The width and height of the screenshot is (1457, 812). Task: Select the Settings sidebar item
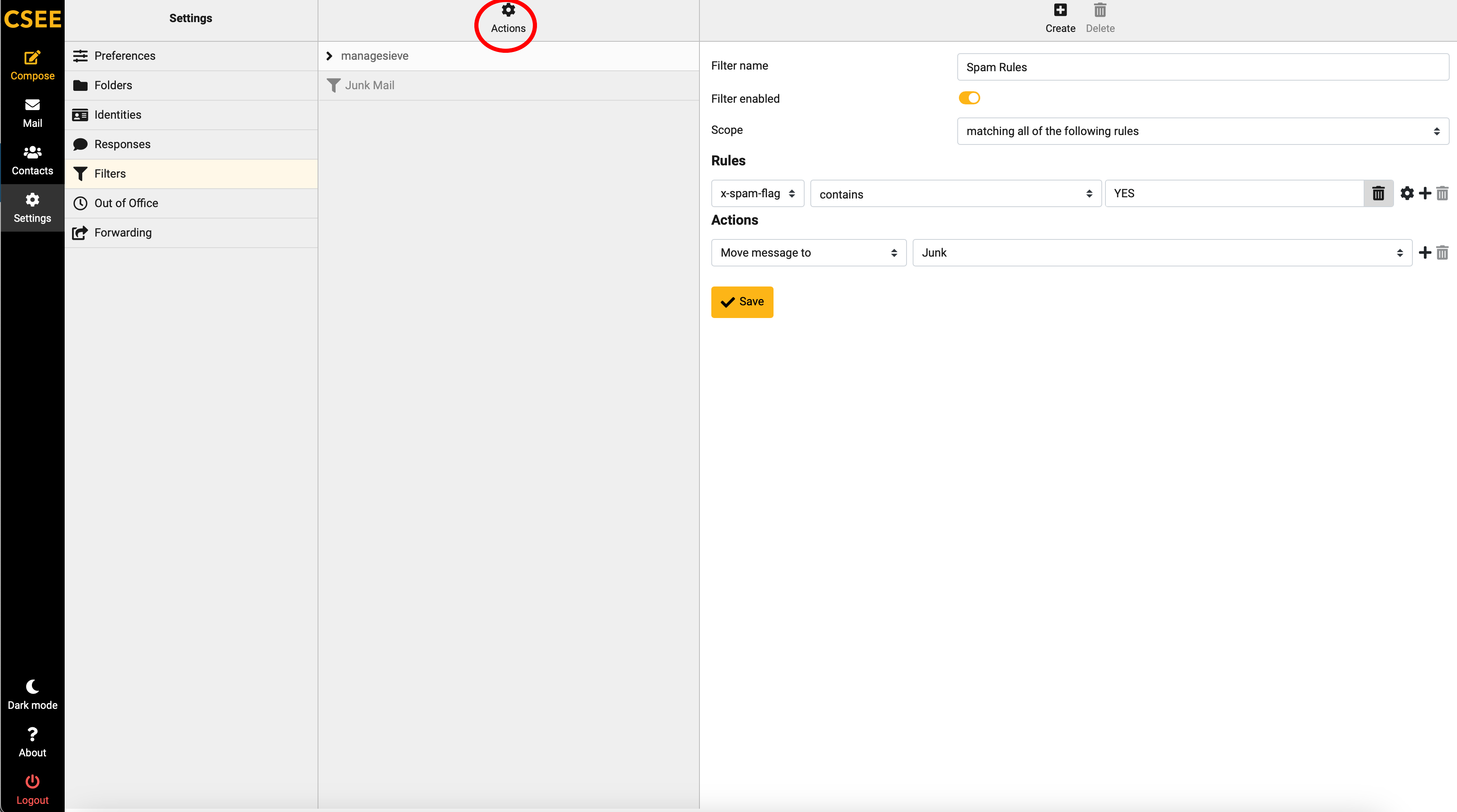tap(32, 208)
